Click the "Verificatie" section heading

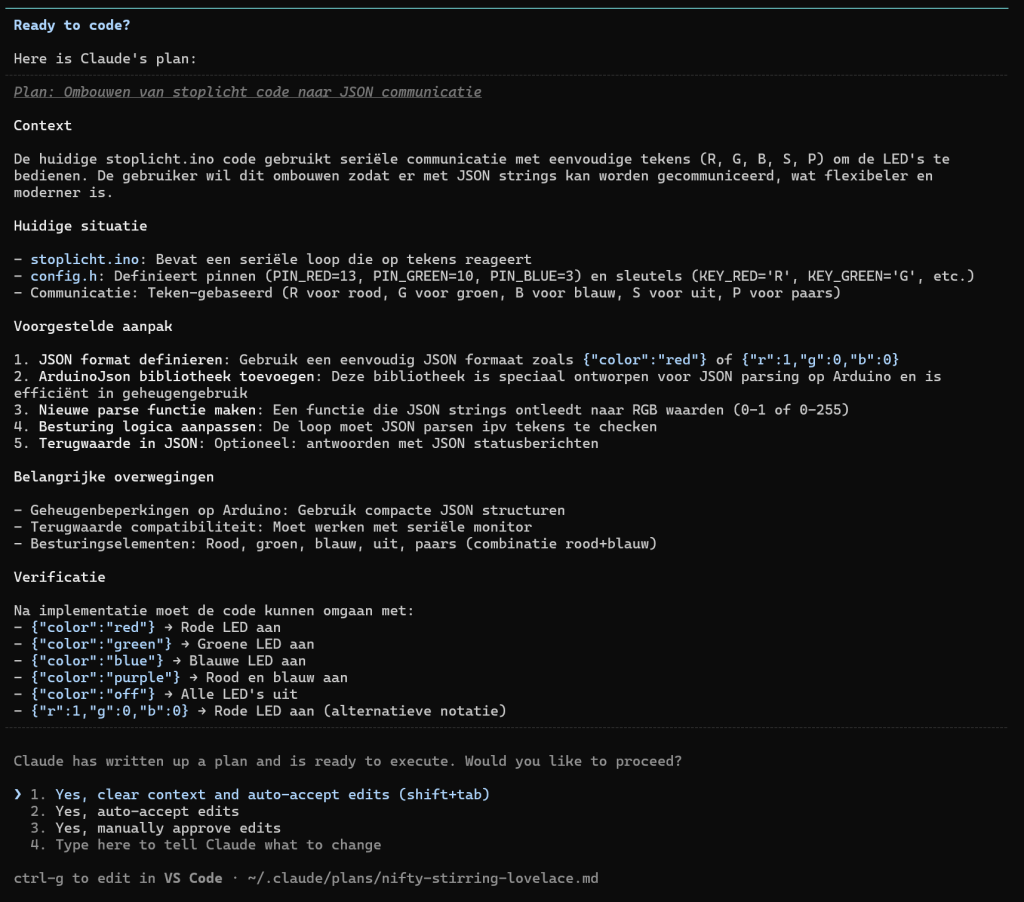point(59,577)
